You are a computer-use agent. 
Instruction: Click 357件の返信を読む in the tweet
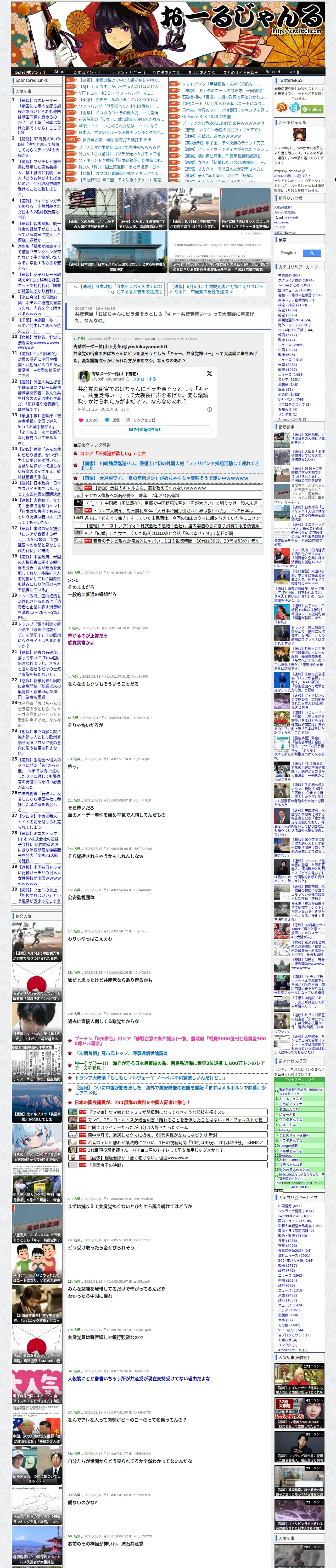click(145, 429)
